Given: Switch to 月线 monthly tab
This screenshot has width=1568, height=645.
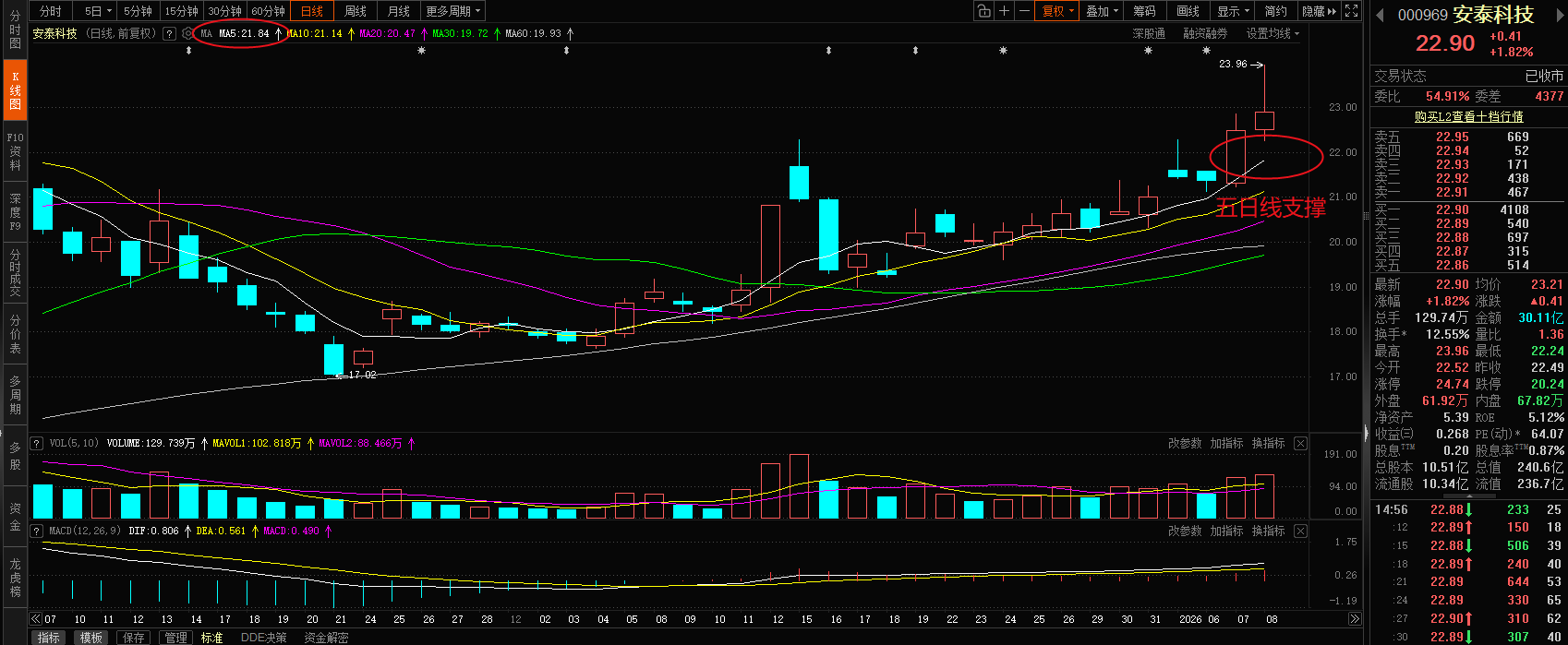Looking at the screenshot, I should click(x=399, y=11).
